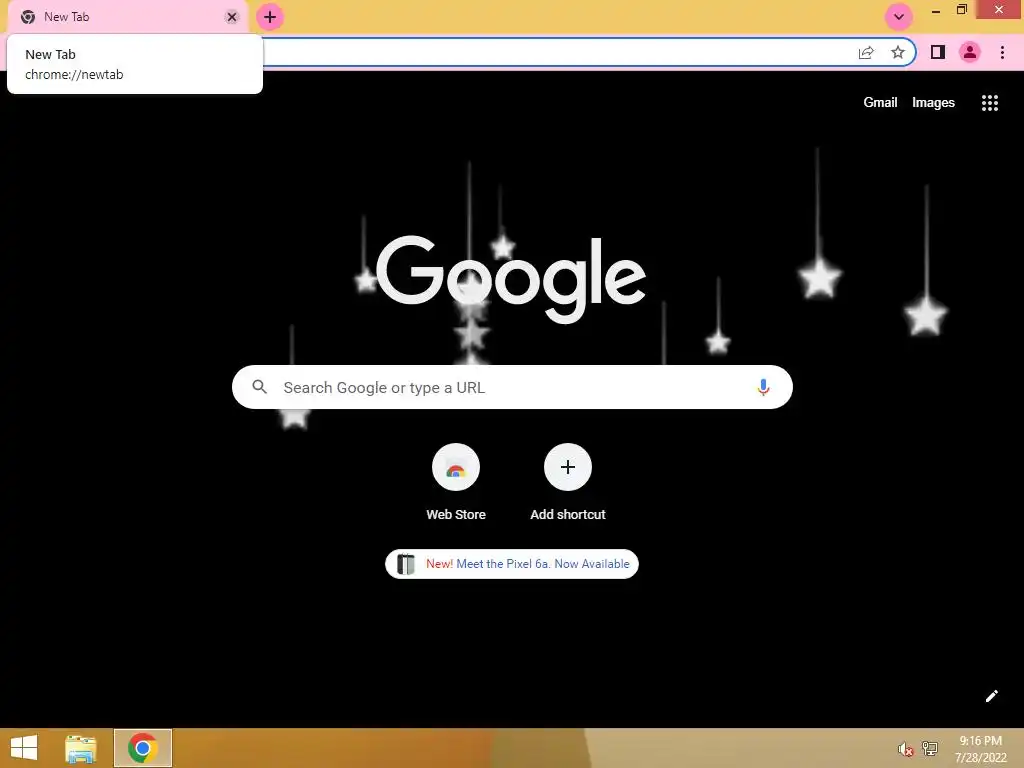Image resolution: width=1024 pixels, height=768 pixels.
Task: Open the side panel icon
Action: tap(938, 52)
